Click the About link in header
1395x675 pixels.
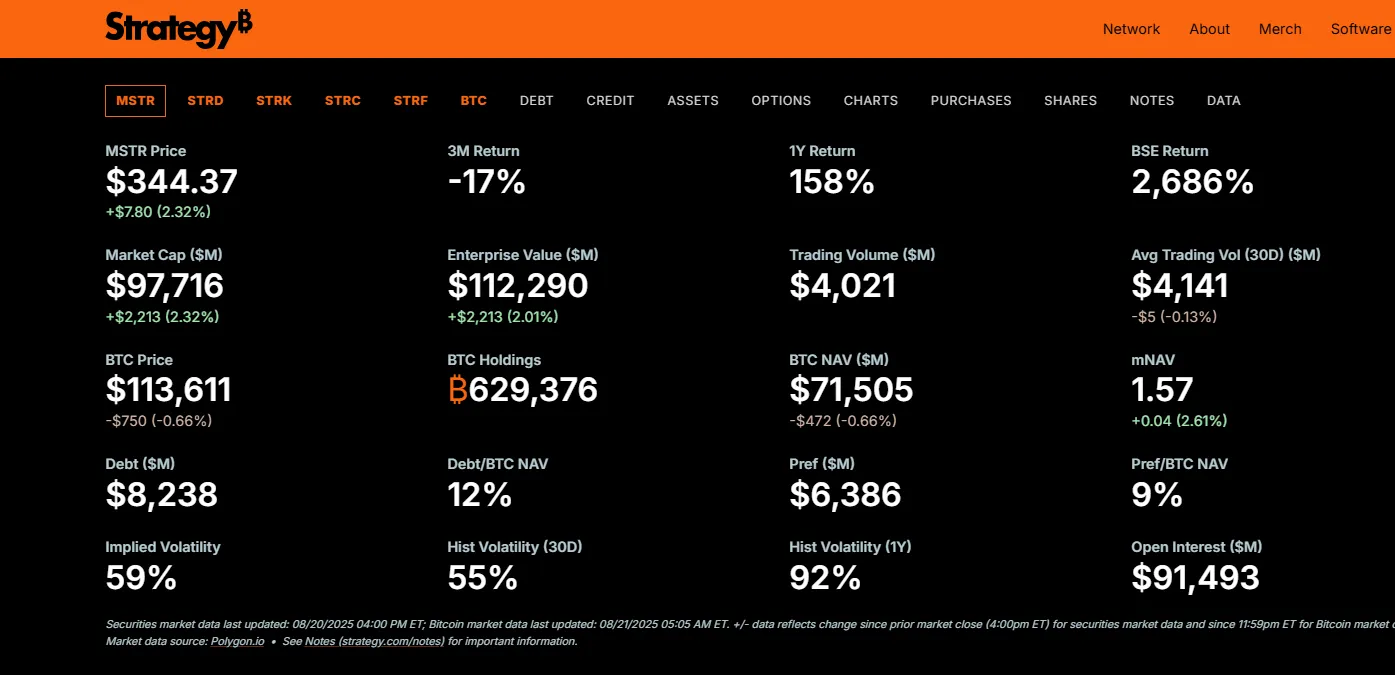coord(1209,29)
